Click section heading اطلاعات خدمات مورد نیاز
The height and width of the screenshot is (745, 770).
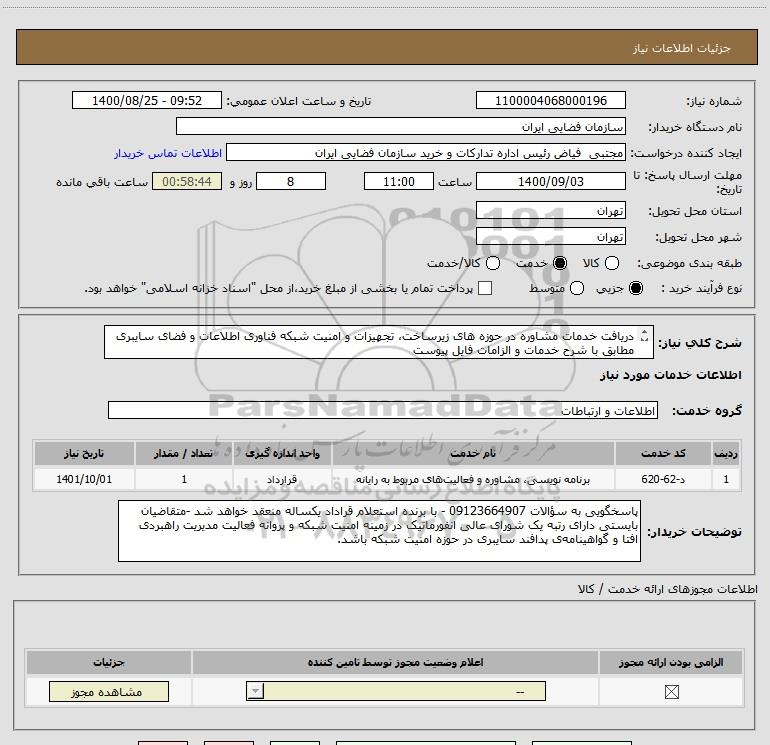point(670,375)
